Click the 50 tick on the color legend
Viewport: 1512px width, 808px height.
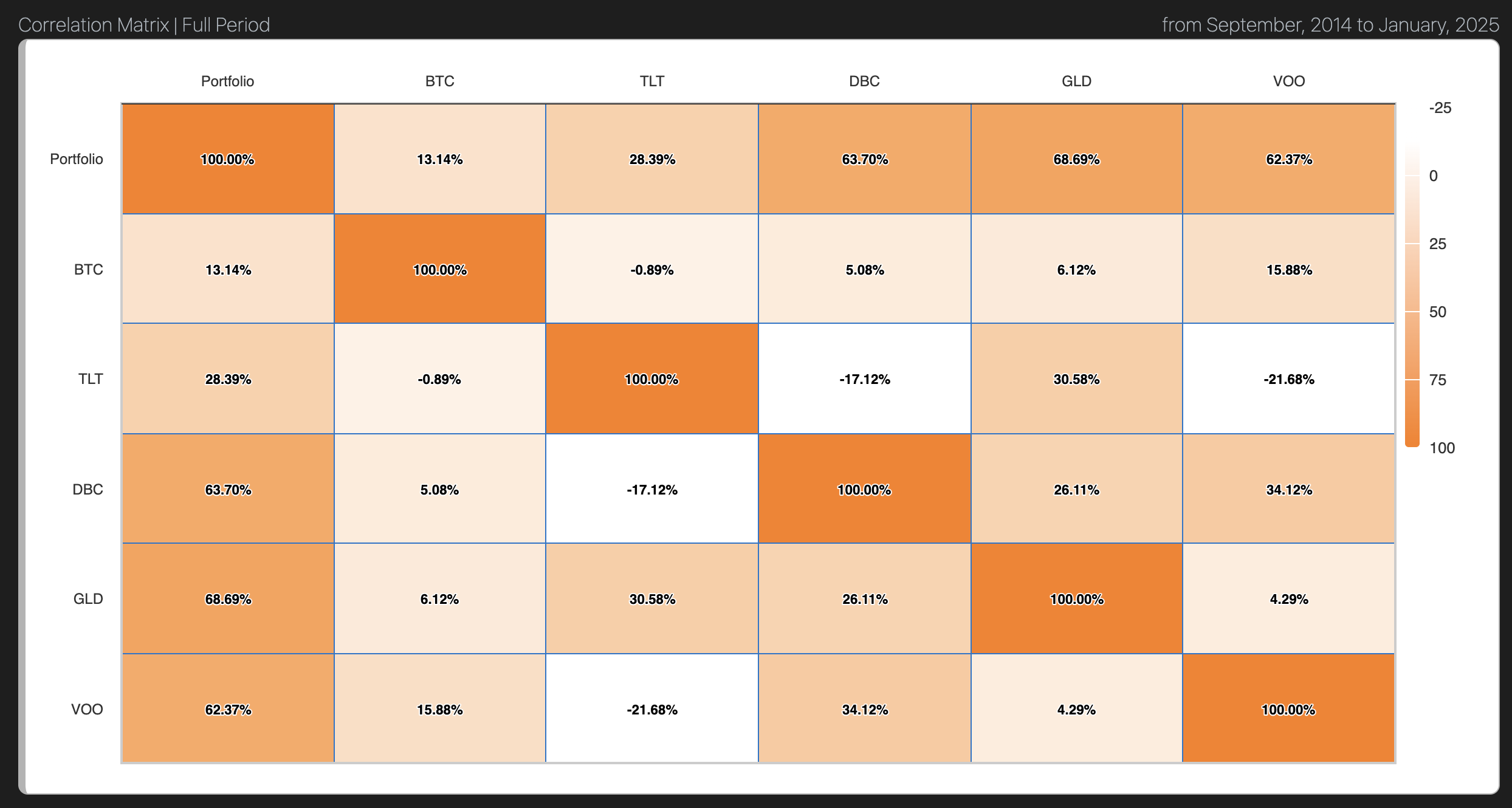coord(1437,312)
